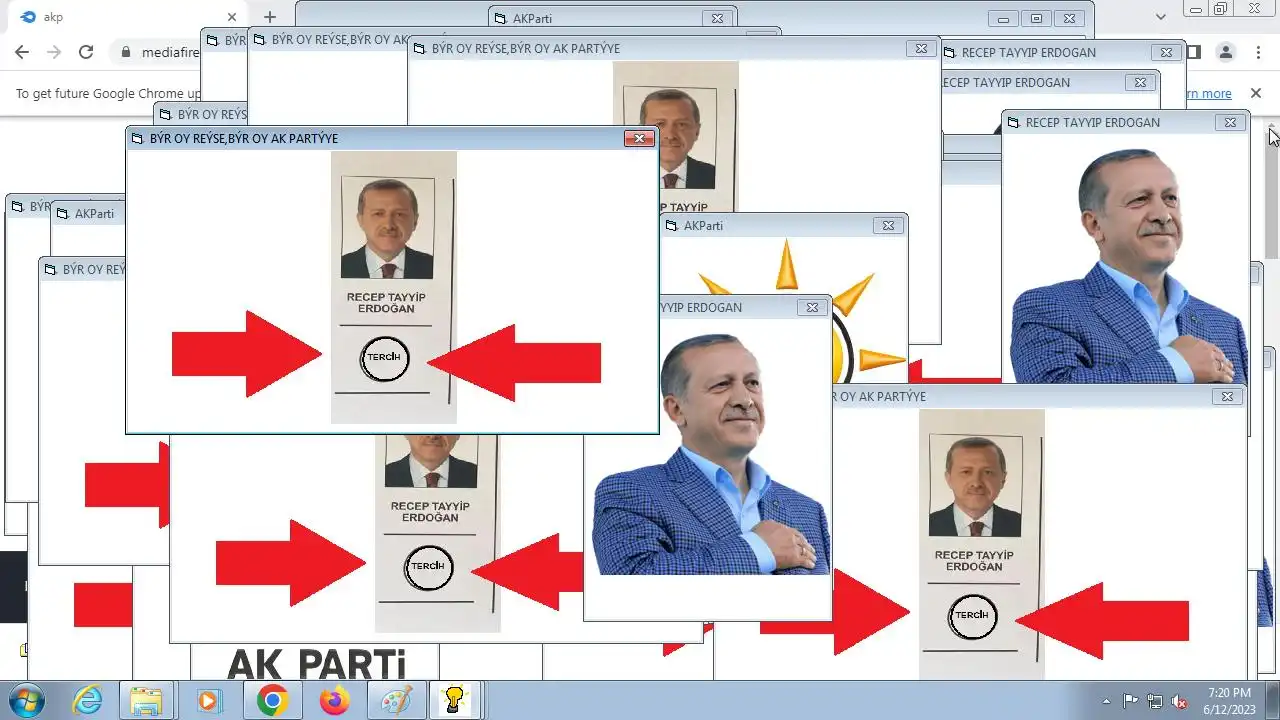Open Chrome tab search chevron
This screenshot has height=720, width=1280.
(1160, 17)
